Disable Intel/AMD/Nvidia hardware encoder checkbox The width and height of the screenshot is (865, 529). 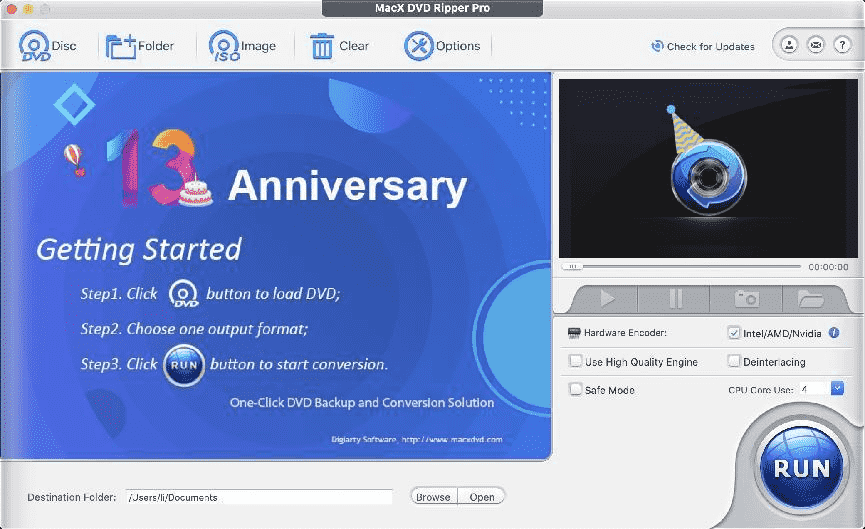click(x=734, y=333)
